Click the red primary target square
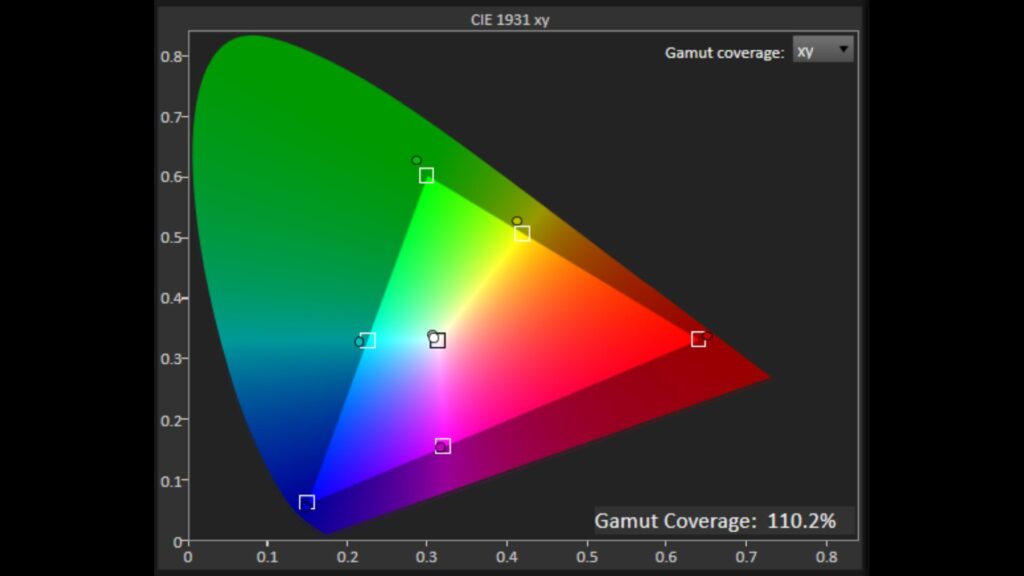Viewport: 1024px width, 576px height. [698, 340]
